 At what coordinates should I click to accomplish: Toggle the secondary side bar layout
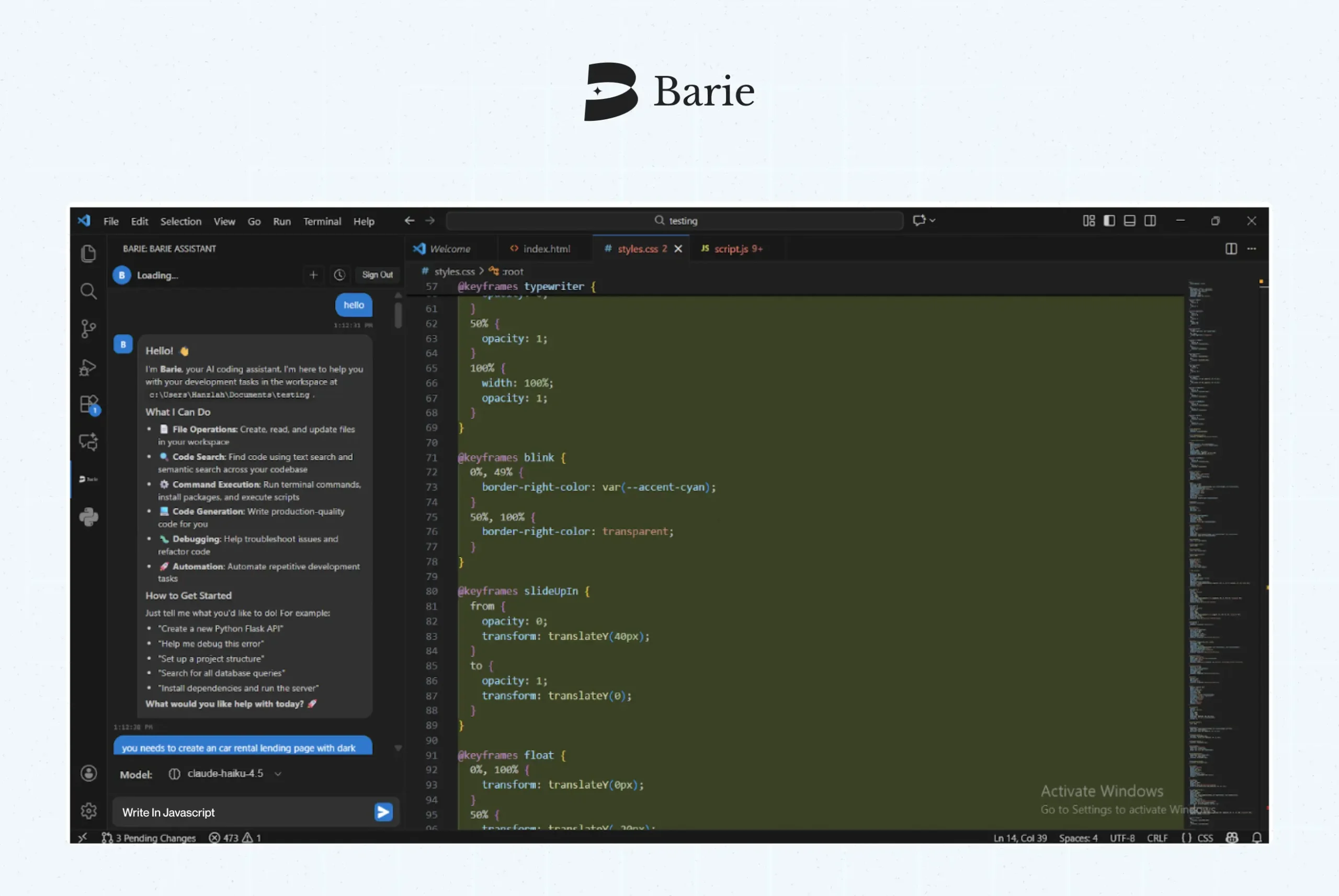click(x=1150, y=221)
